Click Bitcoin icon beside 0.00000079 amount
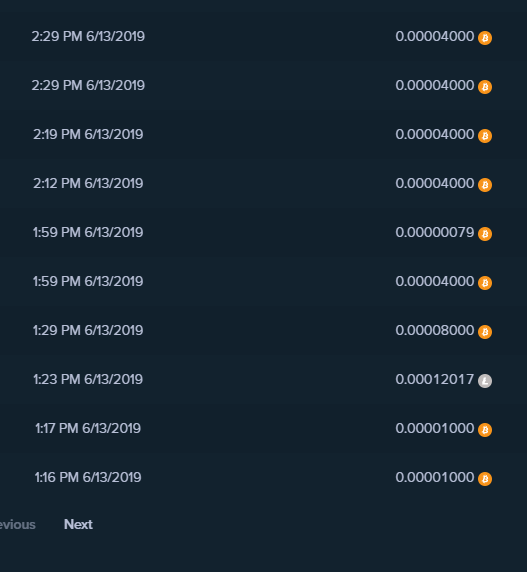The image size is (527, 572). [485, 233]
